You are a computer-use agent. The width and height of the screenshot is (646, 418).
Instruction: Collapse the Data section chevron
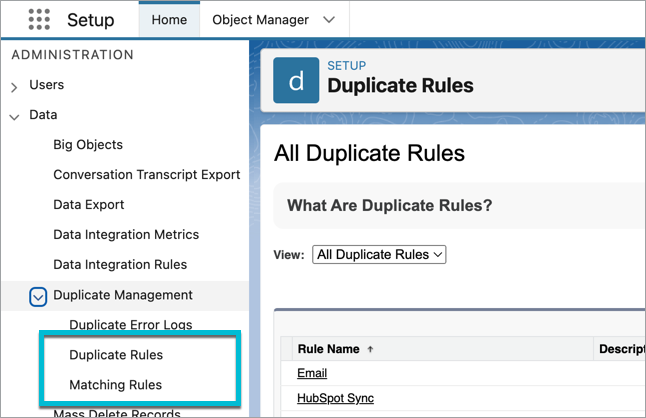click(14, 117)
